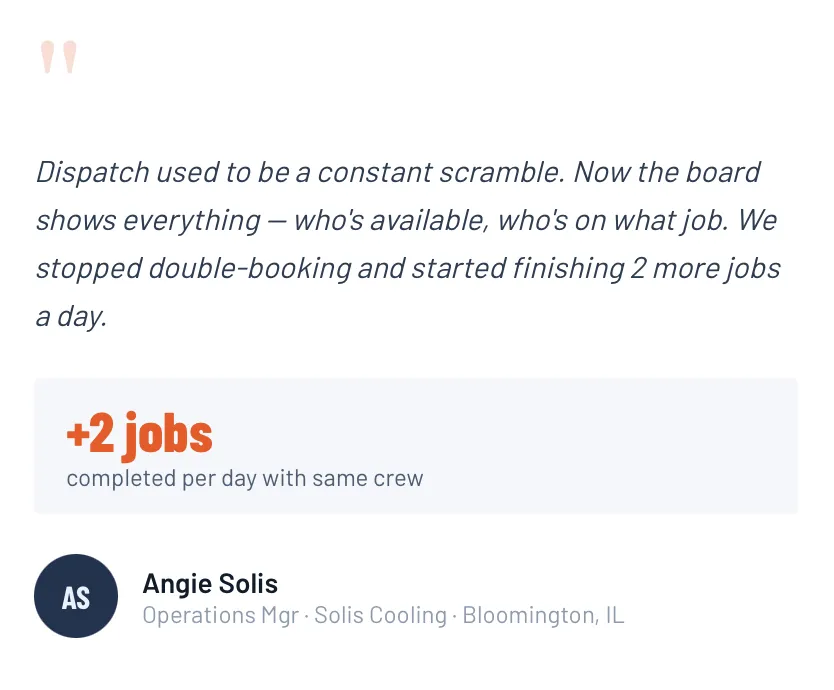Click the Operations Mgr job title
Image resolution: width=834 pixels, height=690 pixels.
pyautogui.click(x=220, y=615)
